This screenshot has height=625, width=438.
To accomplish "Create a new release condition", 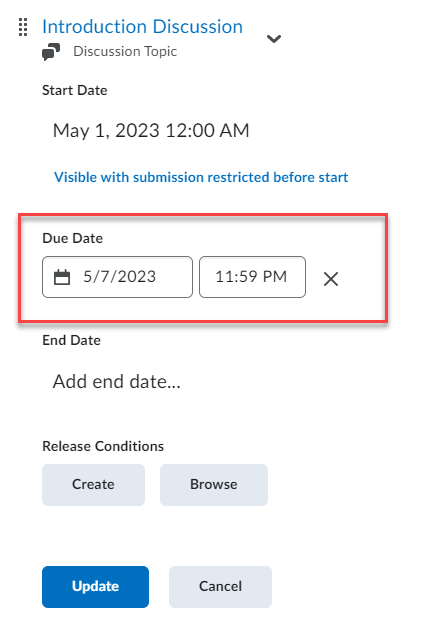I will (x=93, y=485).
